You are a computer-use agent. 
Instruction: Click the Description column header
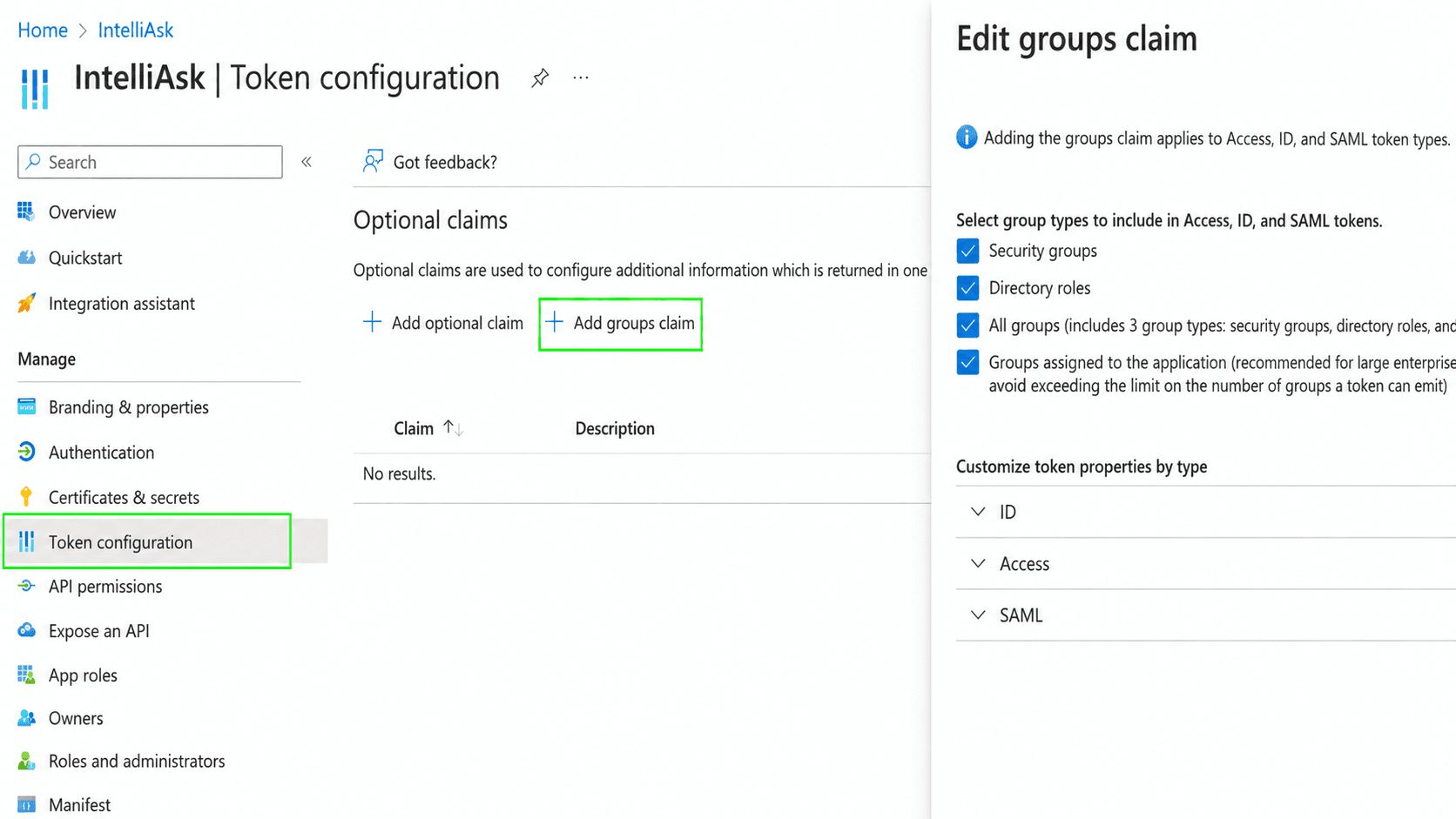pos(615,428)
